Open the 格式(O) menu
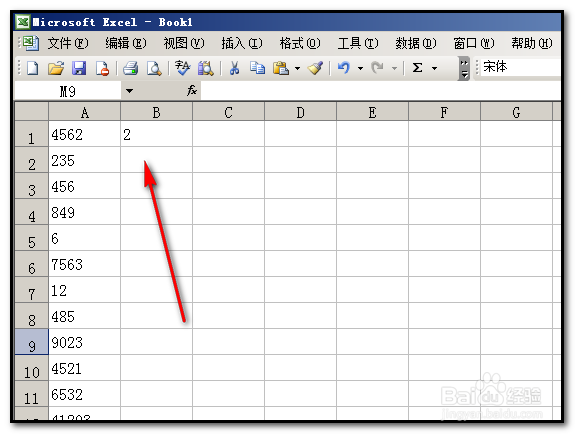The height and width of the screenshot is (434, 575). click(300, 43)
